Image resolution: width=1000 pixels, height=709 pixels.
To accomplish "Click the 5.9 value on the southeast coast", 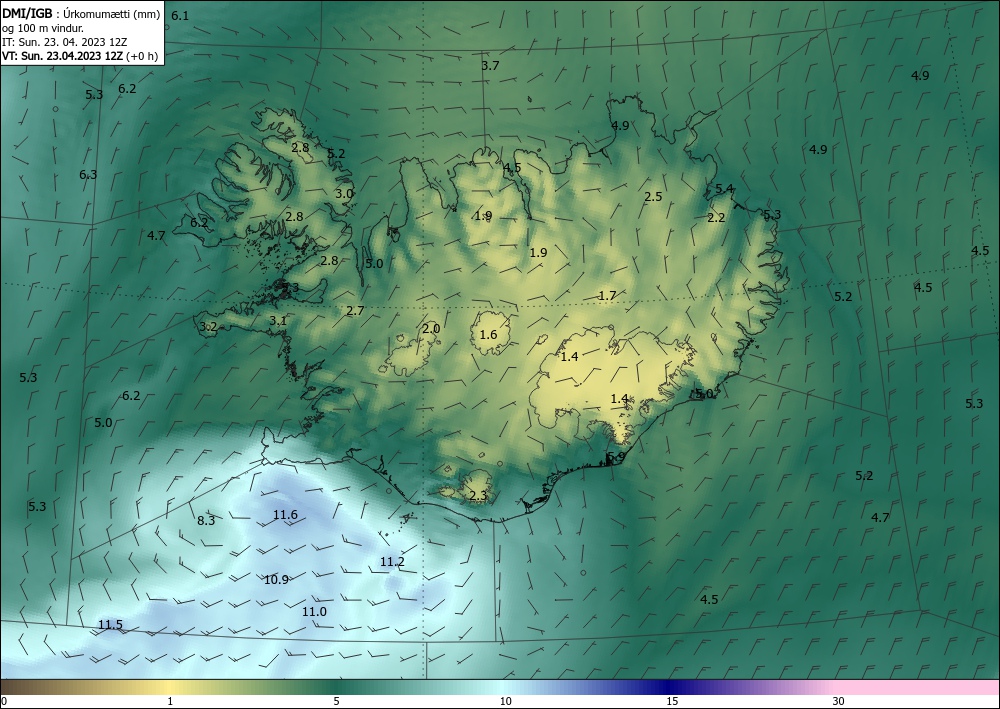I will (x=616, y=457).
